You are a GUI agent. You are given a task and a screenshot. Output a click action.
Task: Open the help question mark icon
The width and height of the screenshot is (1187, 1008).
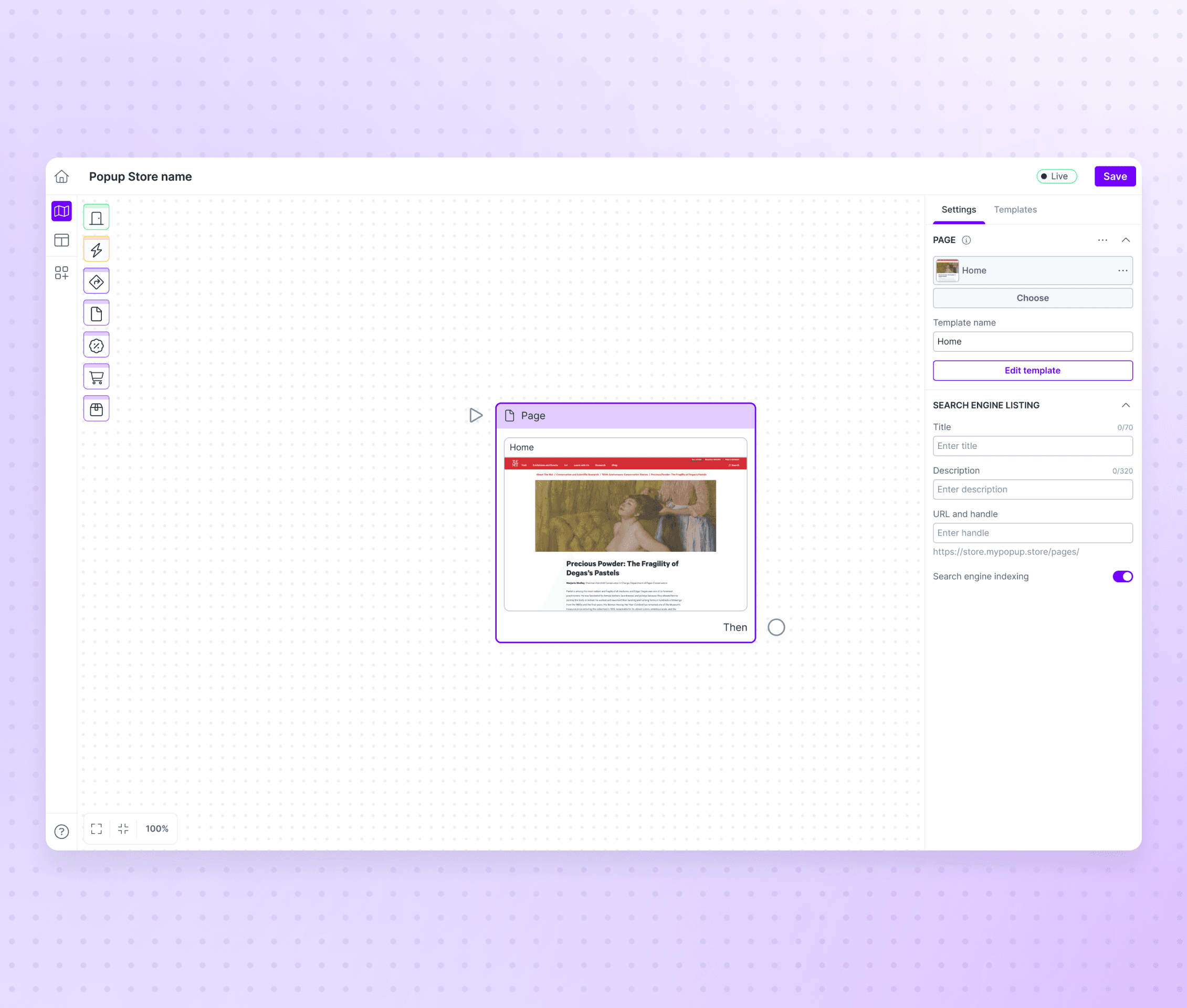point(62,832)
